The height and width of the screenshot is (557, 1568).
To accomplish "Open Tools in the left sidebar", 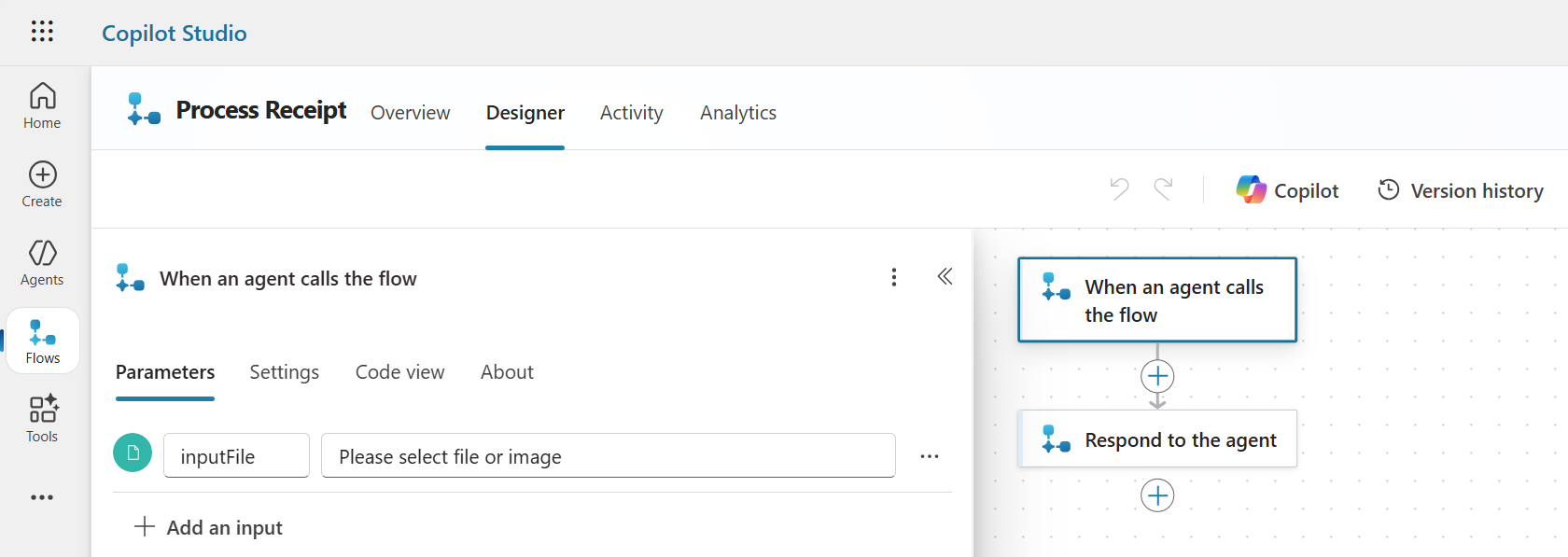I will [42, 419].
